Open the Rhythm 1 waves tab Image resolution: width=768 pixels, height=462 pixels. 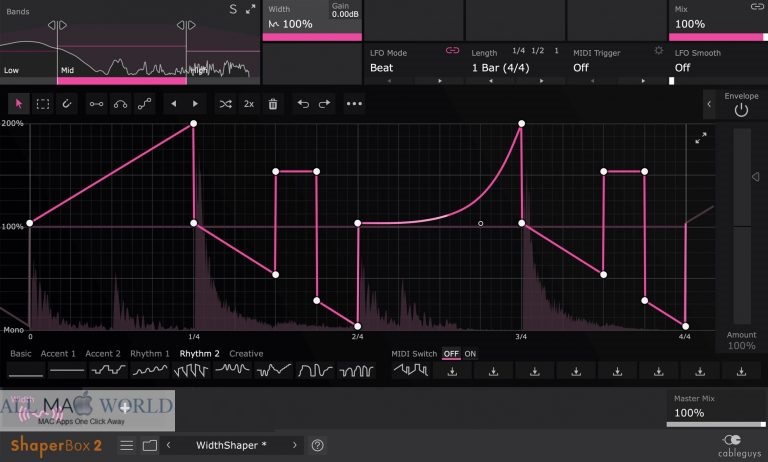pyautogui.click(x=150, y=354)
